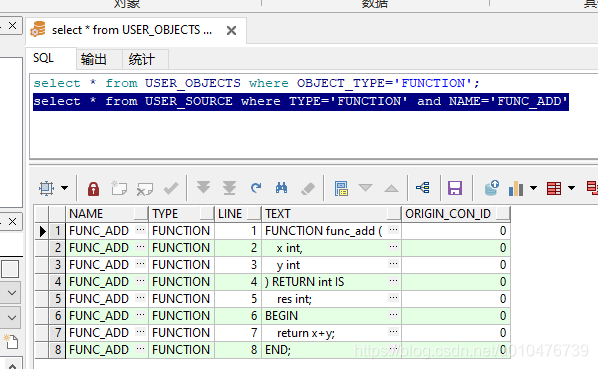Open ellipsis for TEXT cell 'BEGIN'
598x369 pixels.
pyautogui.click(x=393, y=314)
